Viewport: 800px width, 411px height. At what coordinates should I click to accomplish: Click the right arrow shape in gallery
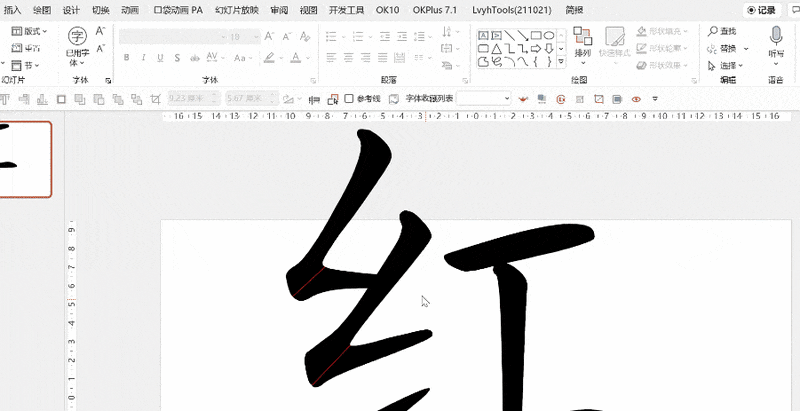(536, 47)
